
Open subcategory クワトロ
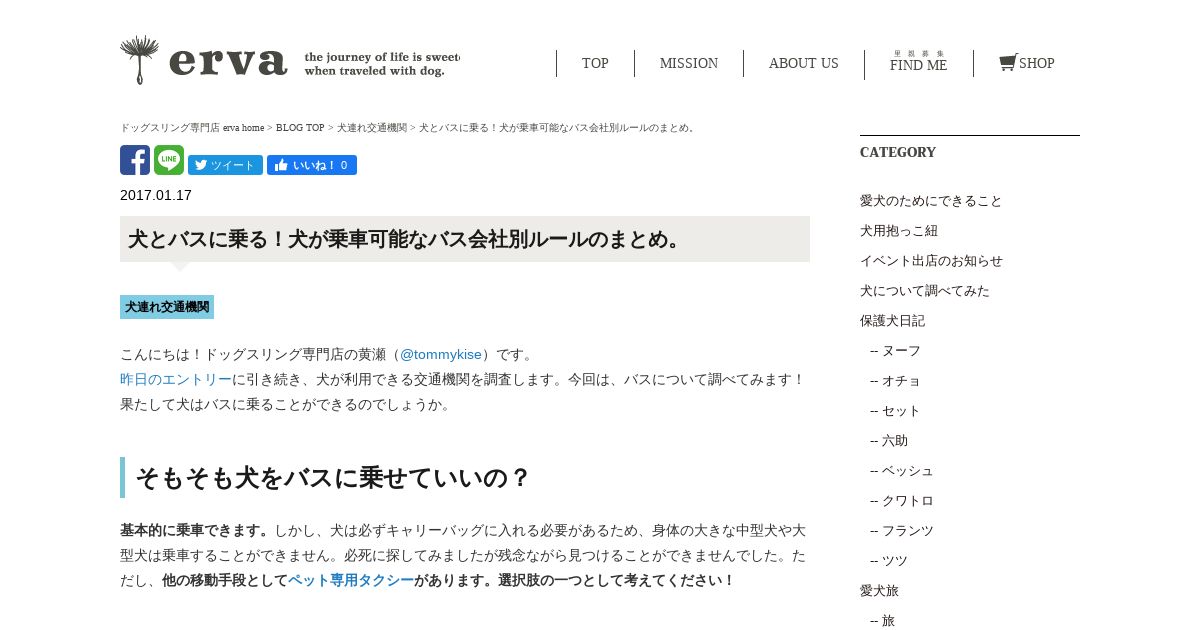[902, 501]
